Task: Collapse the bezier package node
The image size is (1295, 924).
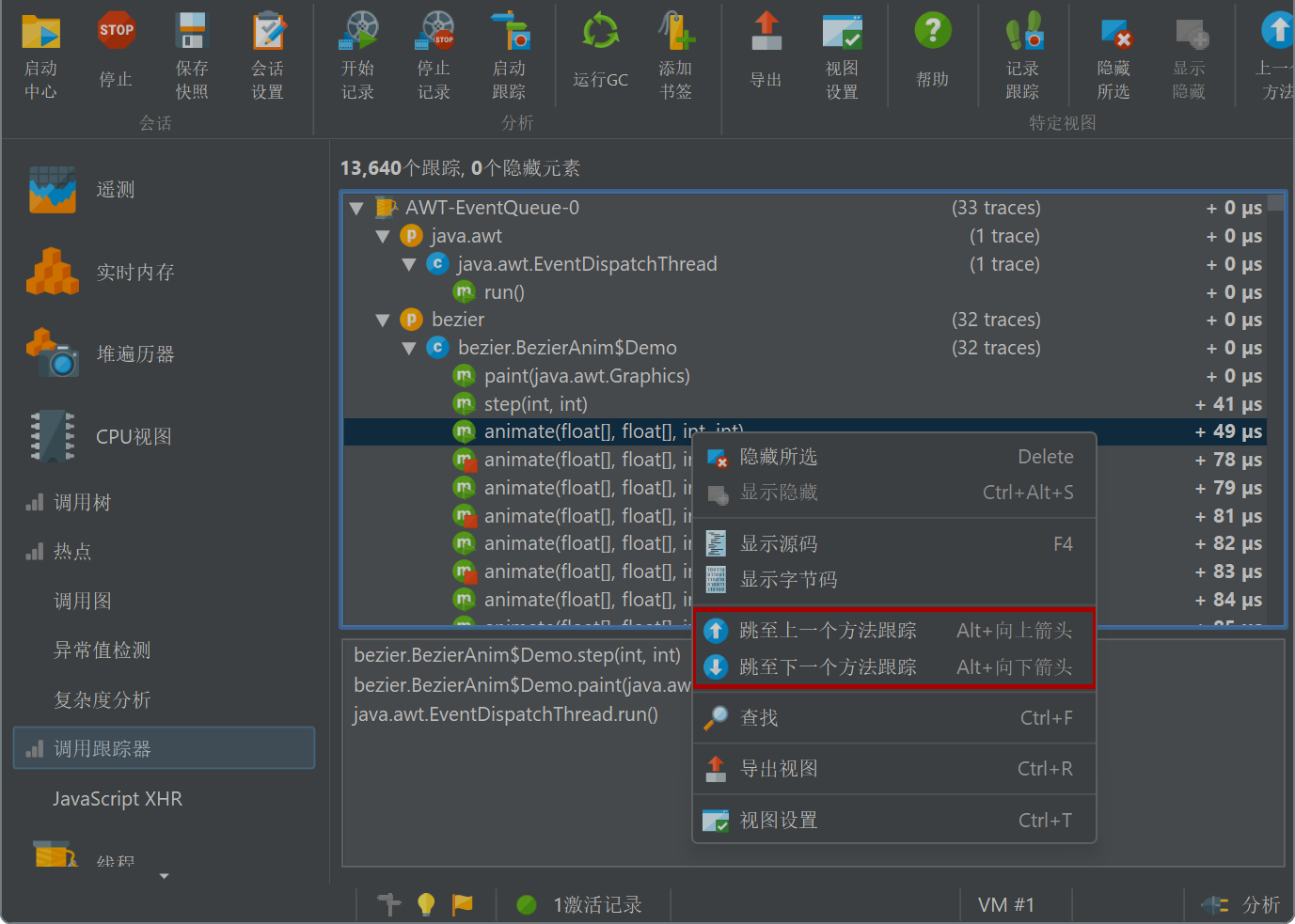Action: [x=383, y=321]
